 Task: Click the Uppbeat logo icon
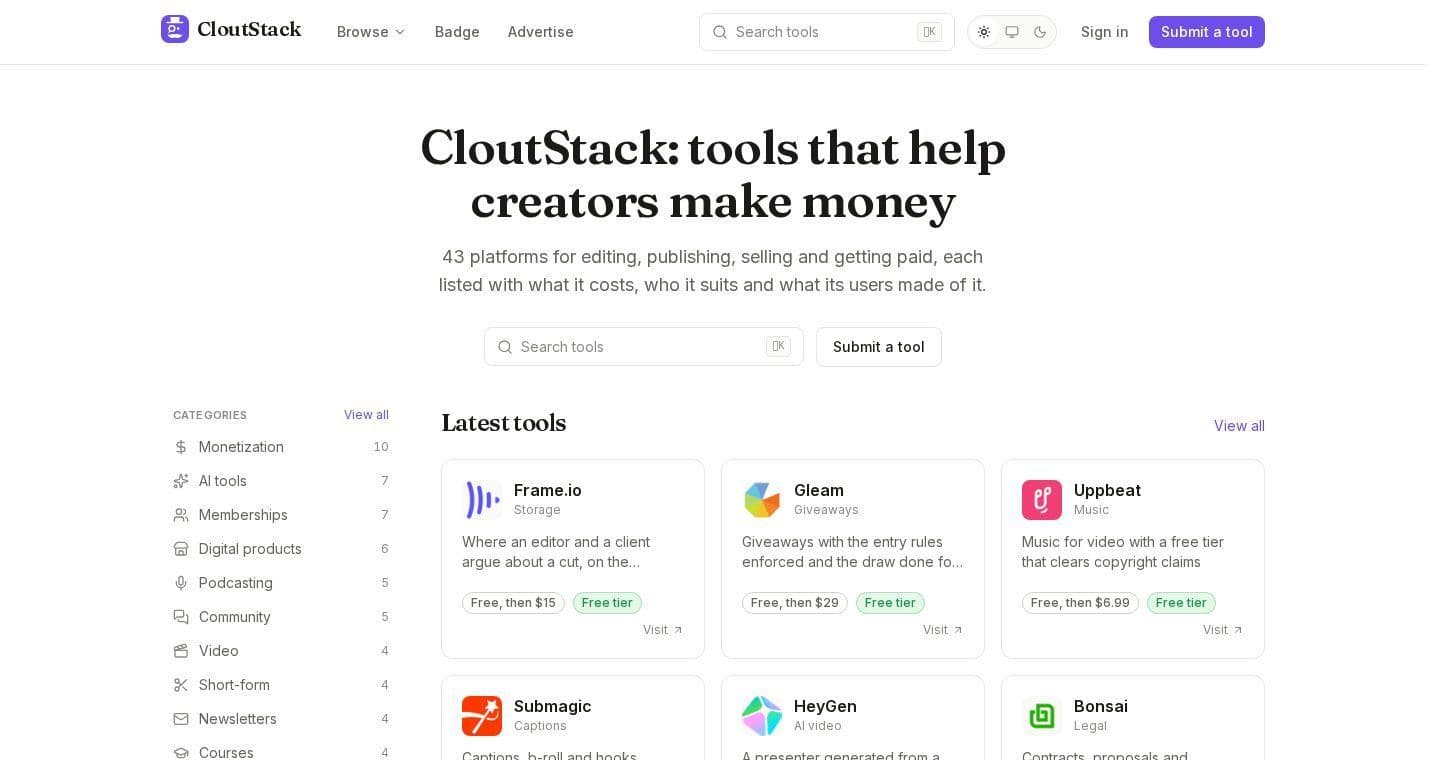coord(1042,500)
